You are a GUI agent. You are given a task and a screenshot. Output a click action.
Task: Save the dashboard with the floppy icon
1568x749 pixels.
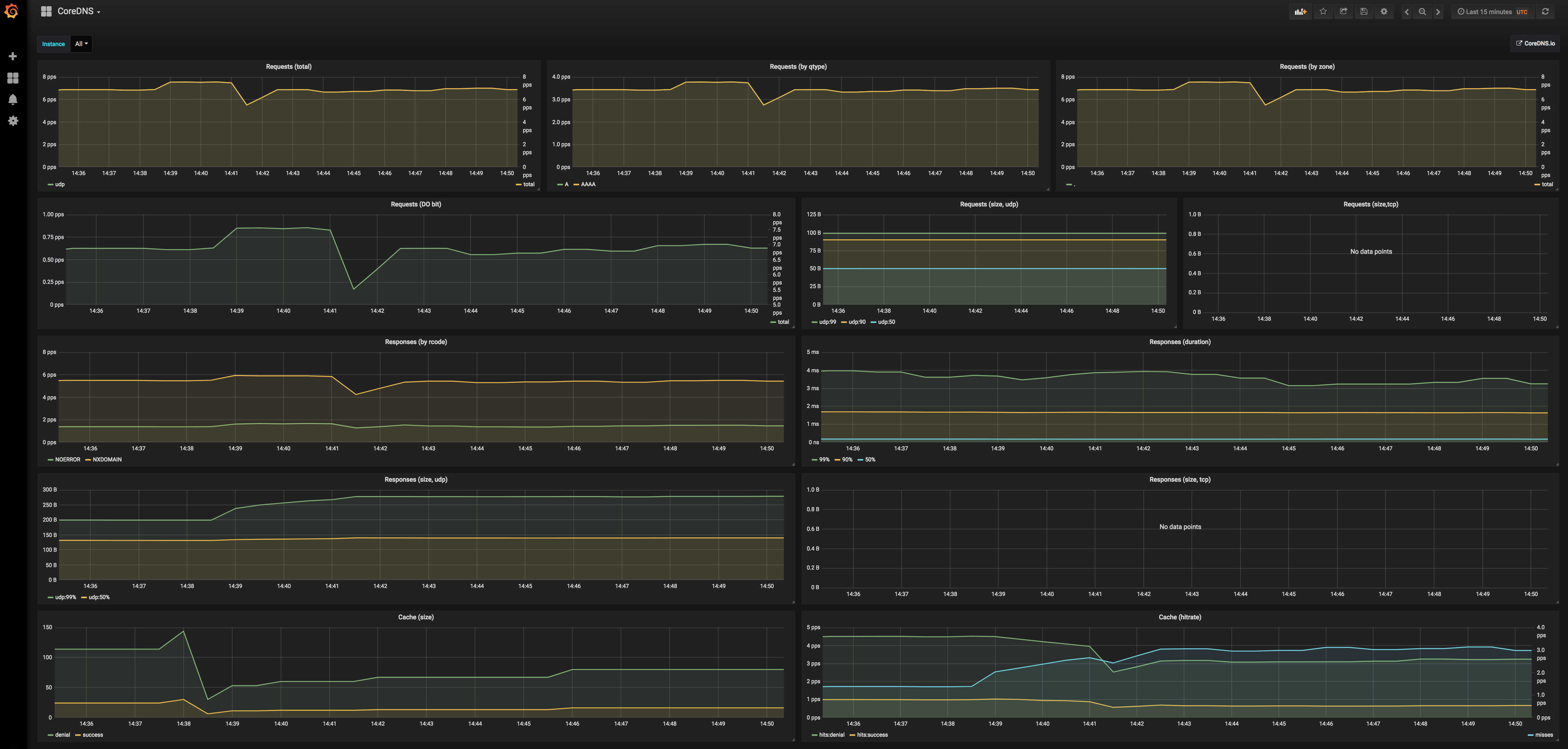tap(1363, 12)
